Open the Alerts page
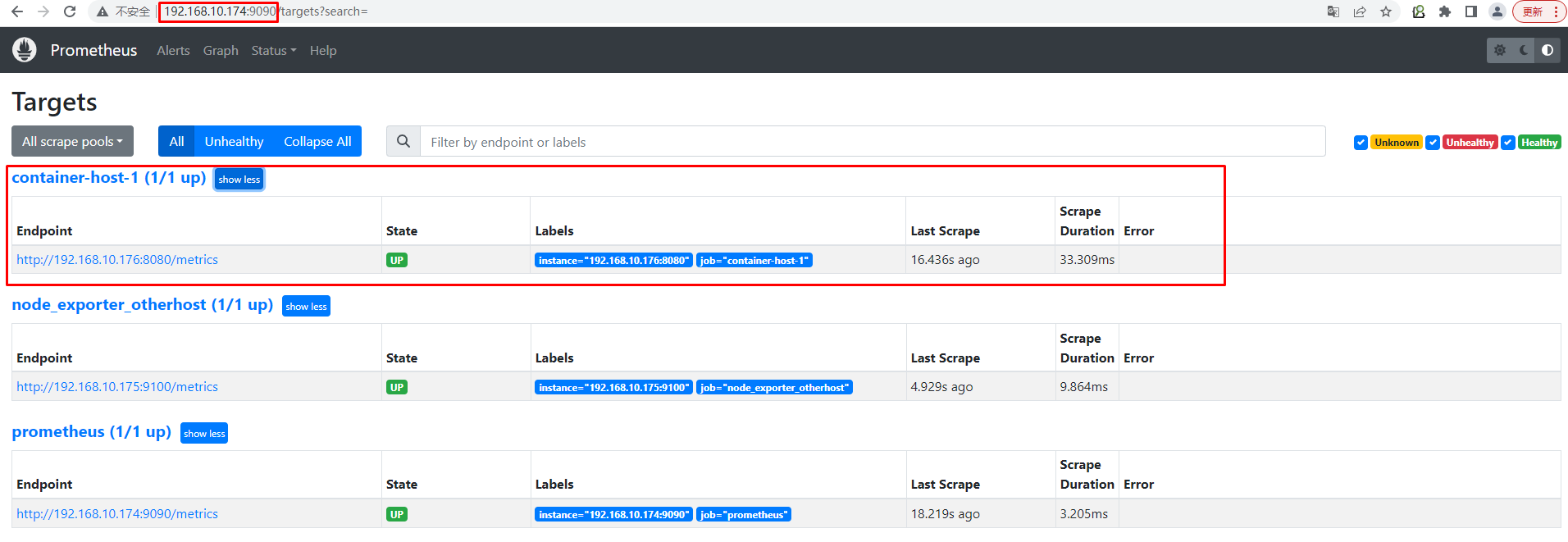This screenshot has height=542, width=1568. (173, 50)
